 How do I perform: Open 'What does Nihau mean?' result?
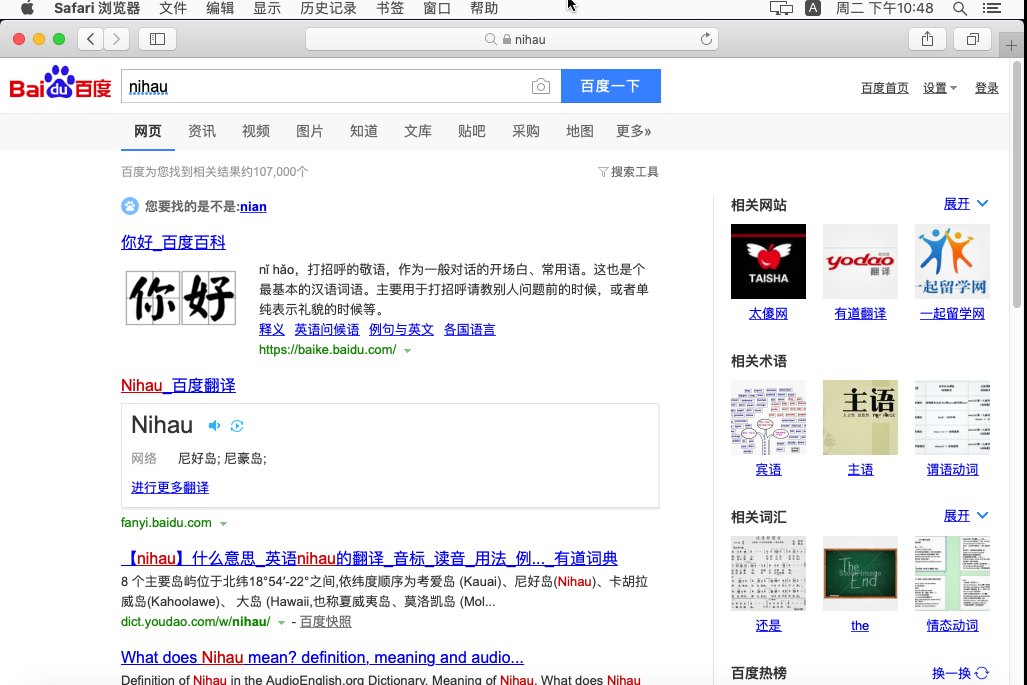(x=322, y=657)
